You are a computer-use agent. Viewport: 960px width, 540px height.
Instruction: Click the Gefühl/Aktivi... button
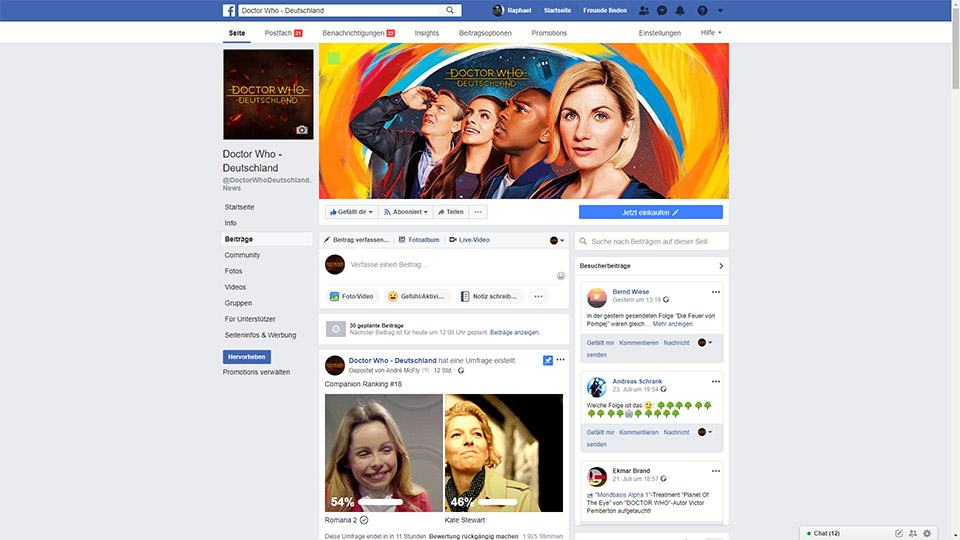click(x=416, y=296)
